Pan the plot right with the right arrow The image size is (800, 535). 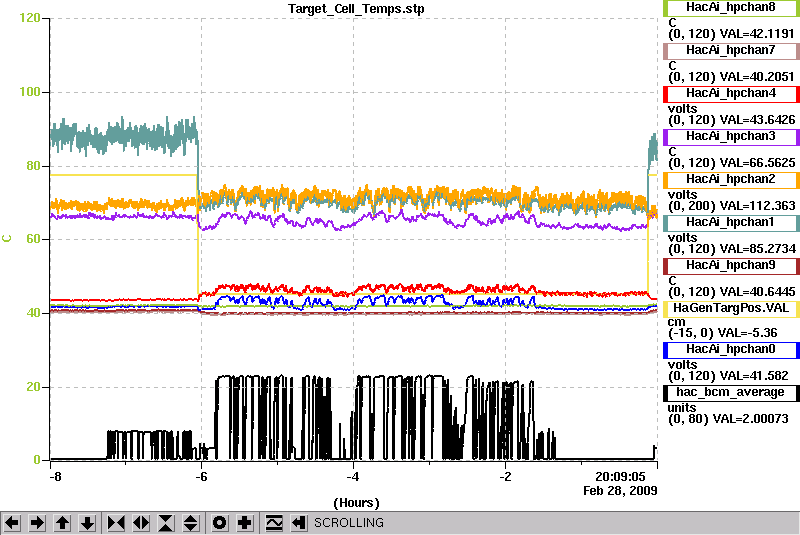37,523
